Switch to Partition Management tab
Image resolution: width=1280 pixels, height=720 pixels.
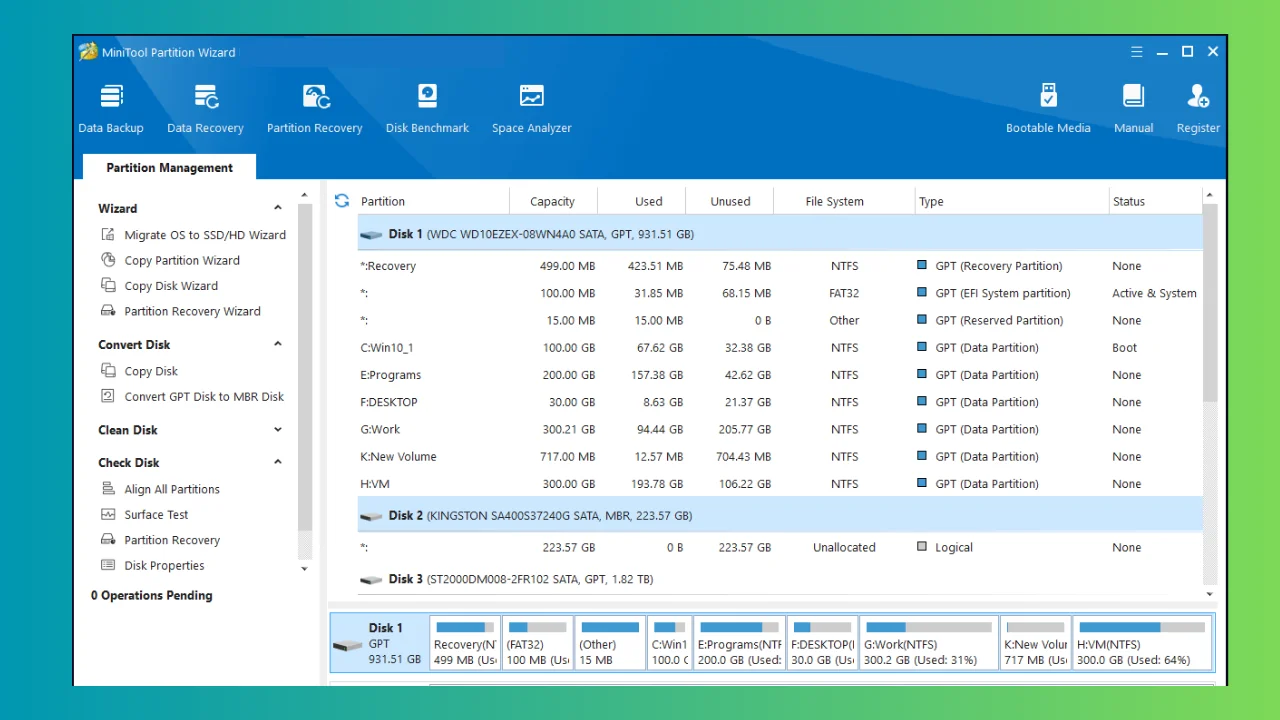[169, 168]
